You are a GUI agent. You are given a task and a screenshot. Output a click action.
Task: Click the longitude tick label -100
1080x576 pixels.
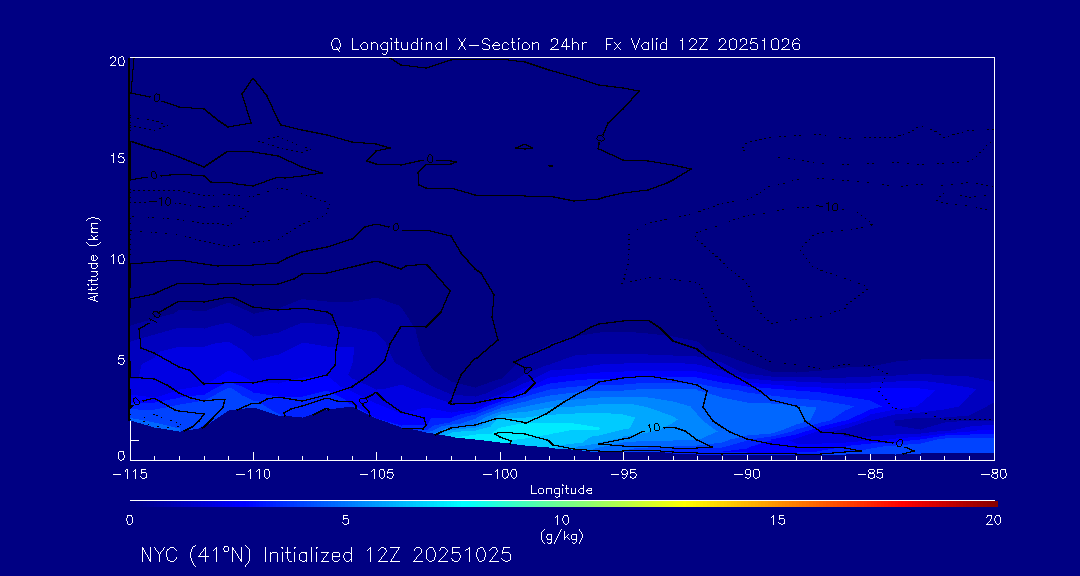499,474
